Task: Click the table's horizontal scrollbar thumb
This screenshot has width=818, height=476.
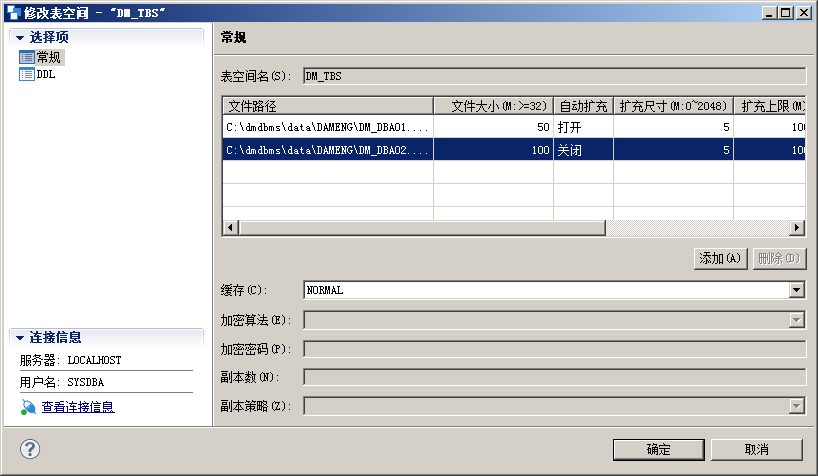Action: tap(422, 228)
